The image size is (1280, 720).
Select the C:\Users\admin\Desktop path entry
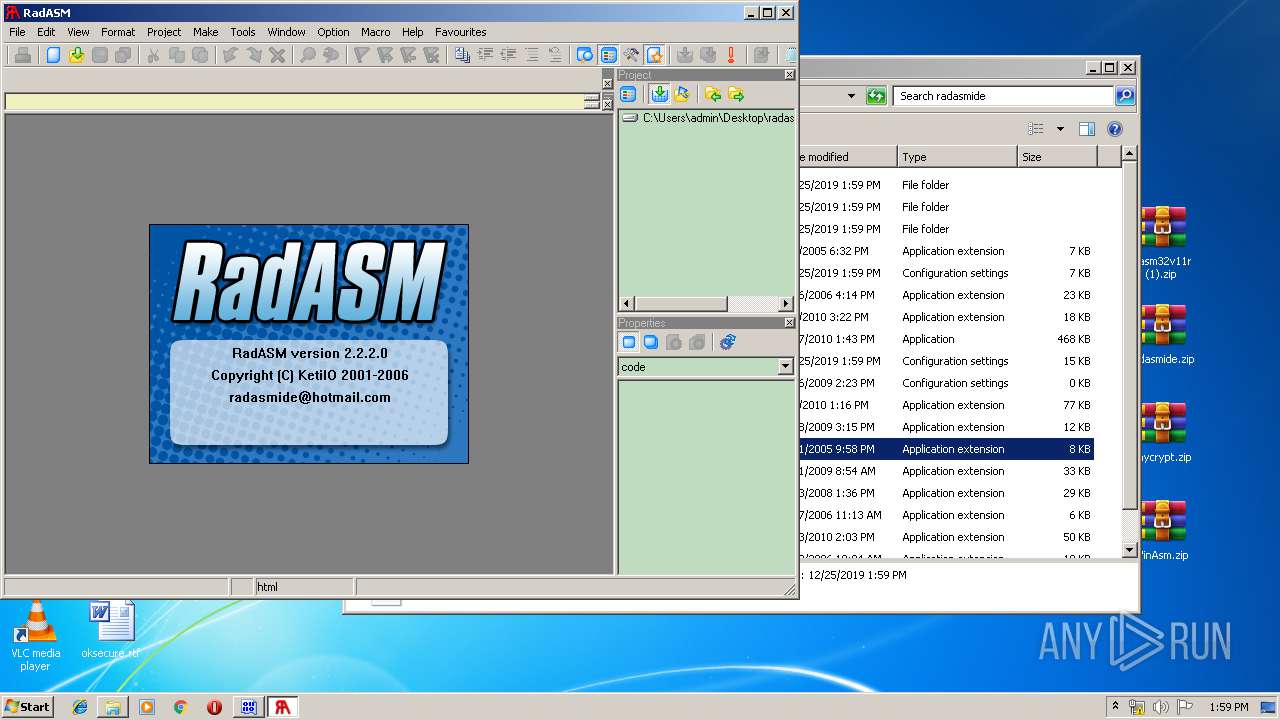(x=707, y=118)
